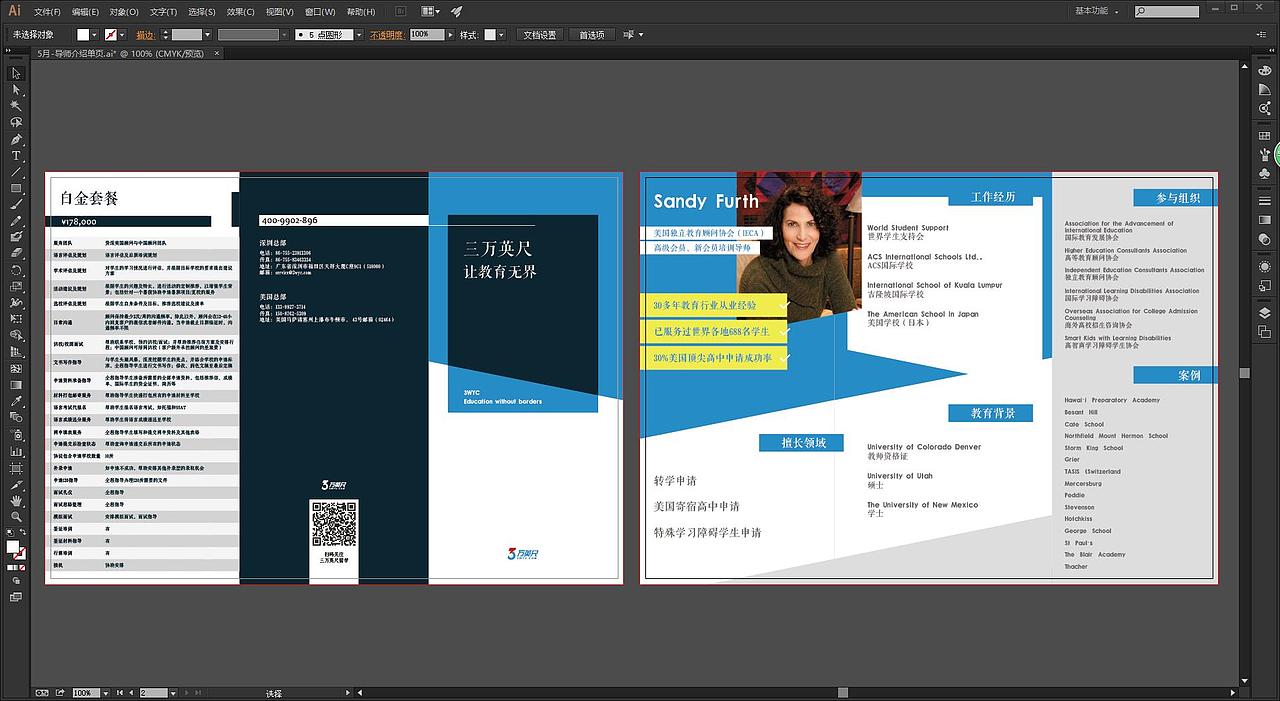Select the Line Segment tool
The image size is (1280, 701).
click(x=16, y=172)
